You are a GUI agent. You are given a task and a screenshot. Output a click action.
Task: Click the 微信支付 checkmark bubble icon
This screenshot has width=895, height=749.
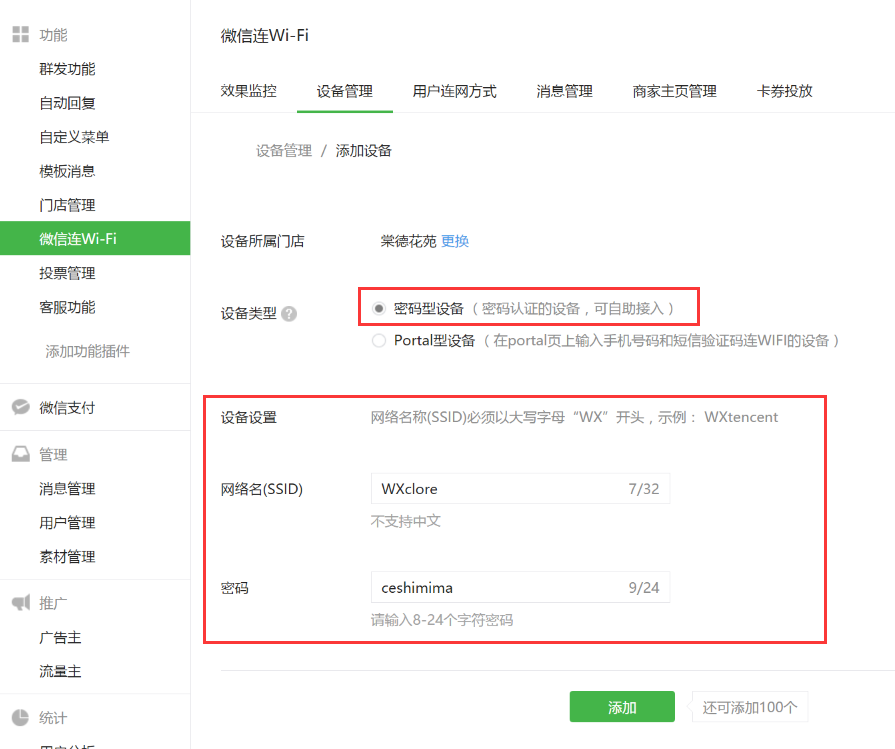[x=20, y=407]
